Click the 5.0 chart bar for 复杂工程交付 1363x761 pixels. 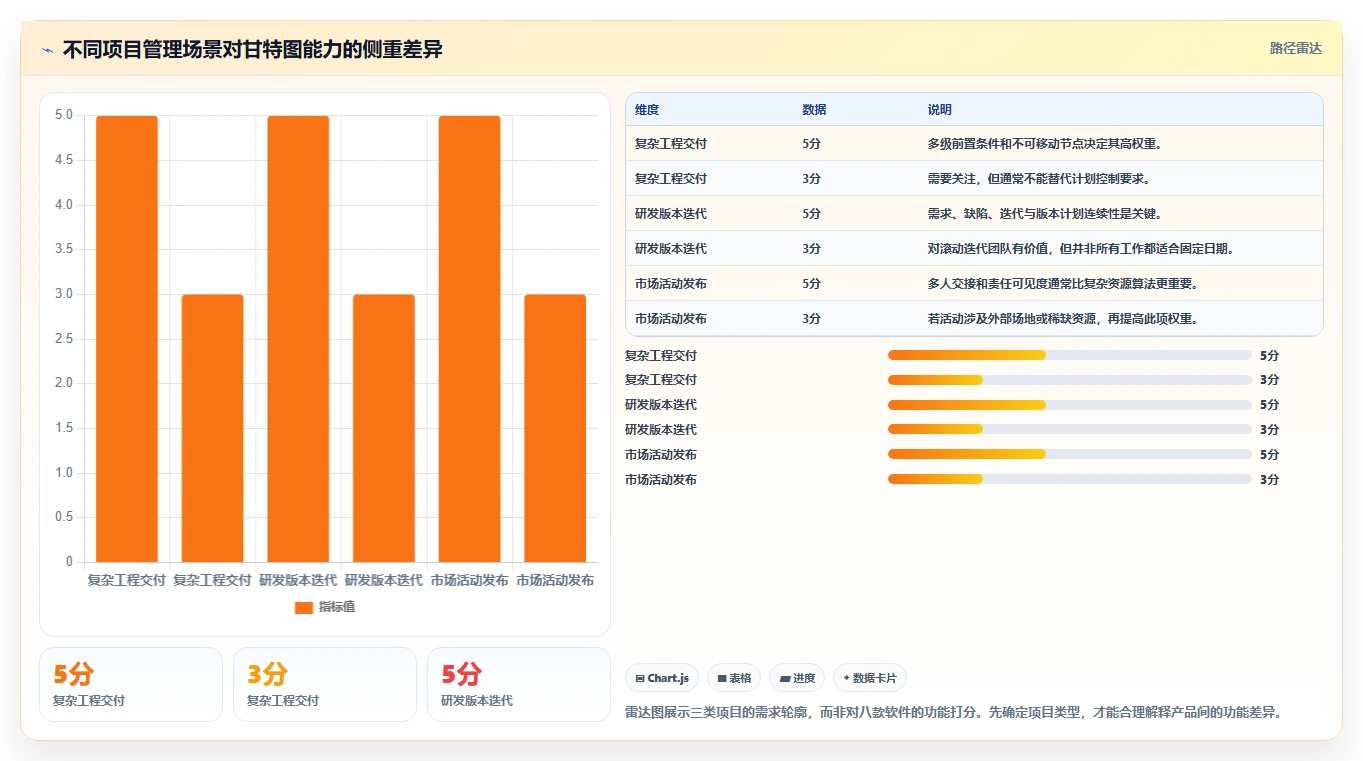127,339
